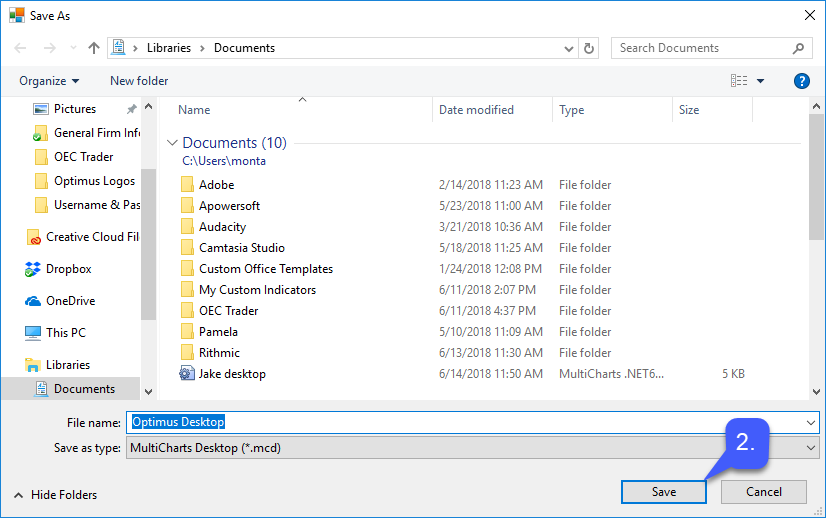Open the Save as type dropdown

coord(473,448)
